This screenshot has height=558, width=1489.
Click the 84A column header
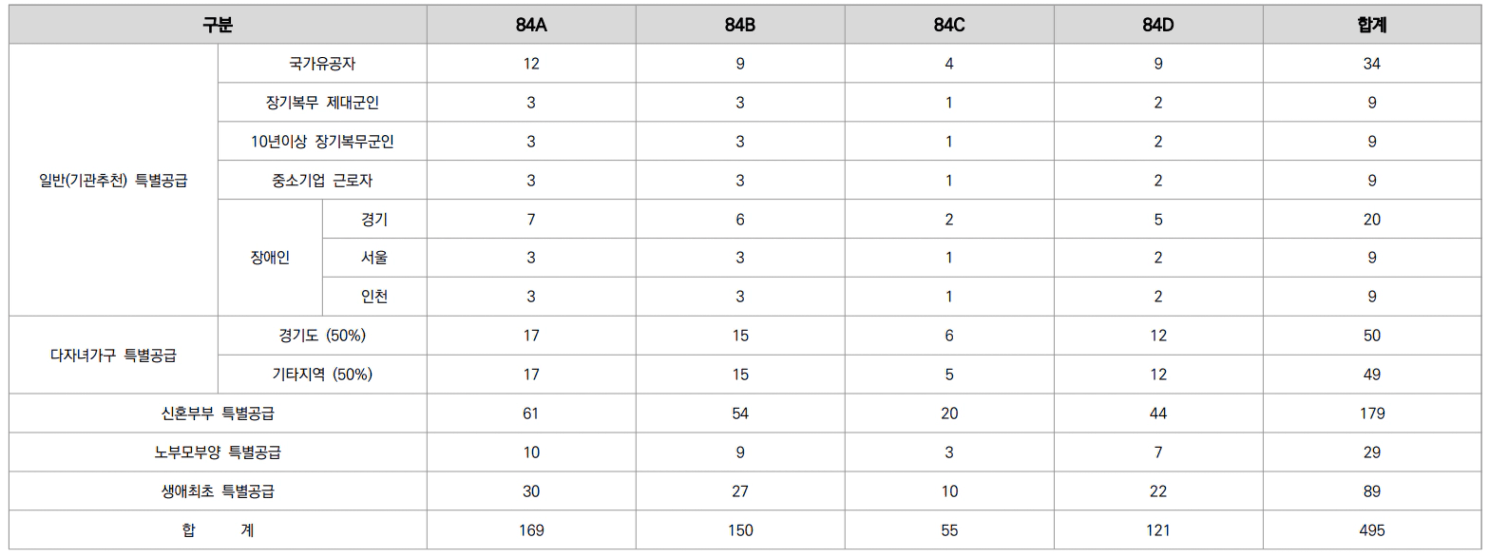click(531, 26)
